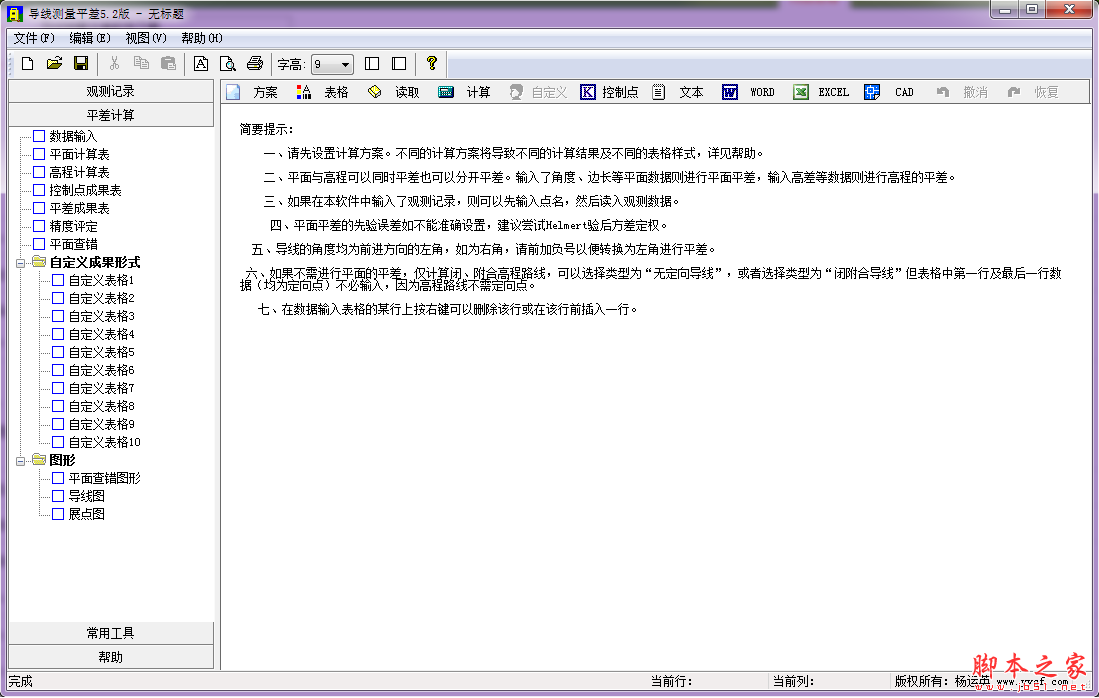Screen dimensions: 1099x698
Task: Switch to the 常用工具 sidebar panel
Action: click(x=110, y=633)
